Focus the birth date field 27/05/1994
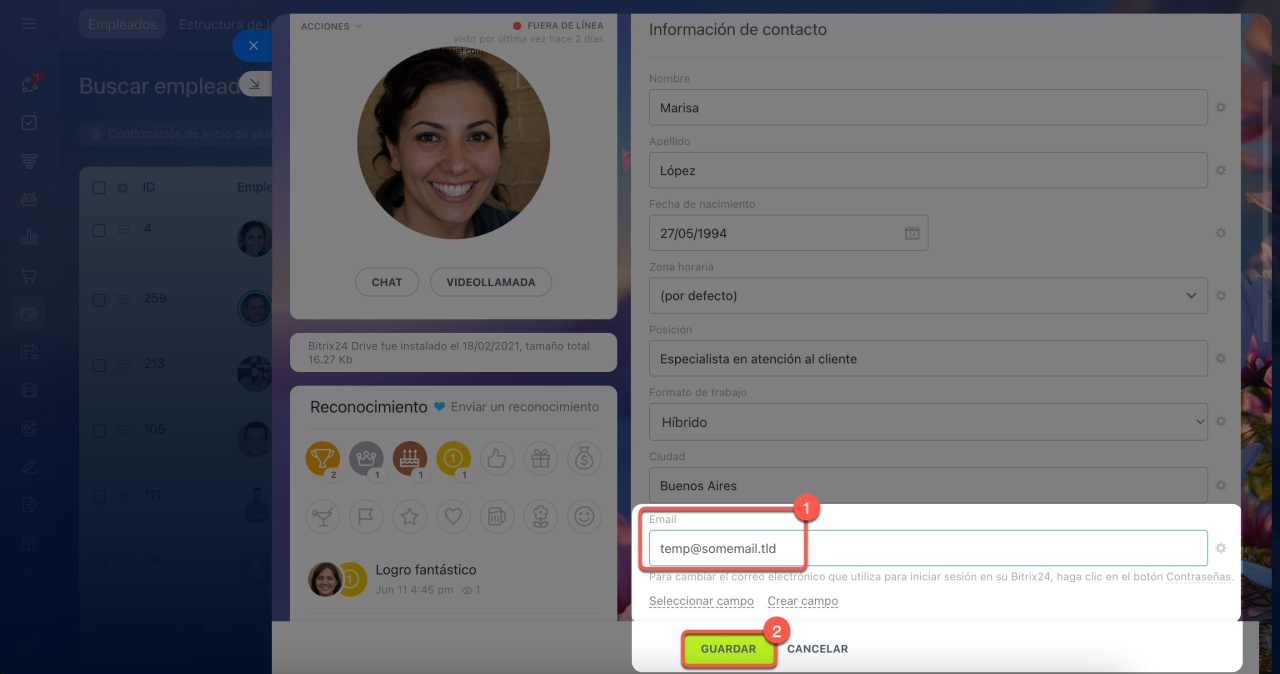 coord(788,233)
